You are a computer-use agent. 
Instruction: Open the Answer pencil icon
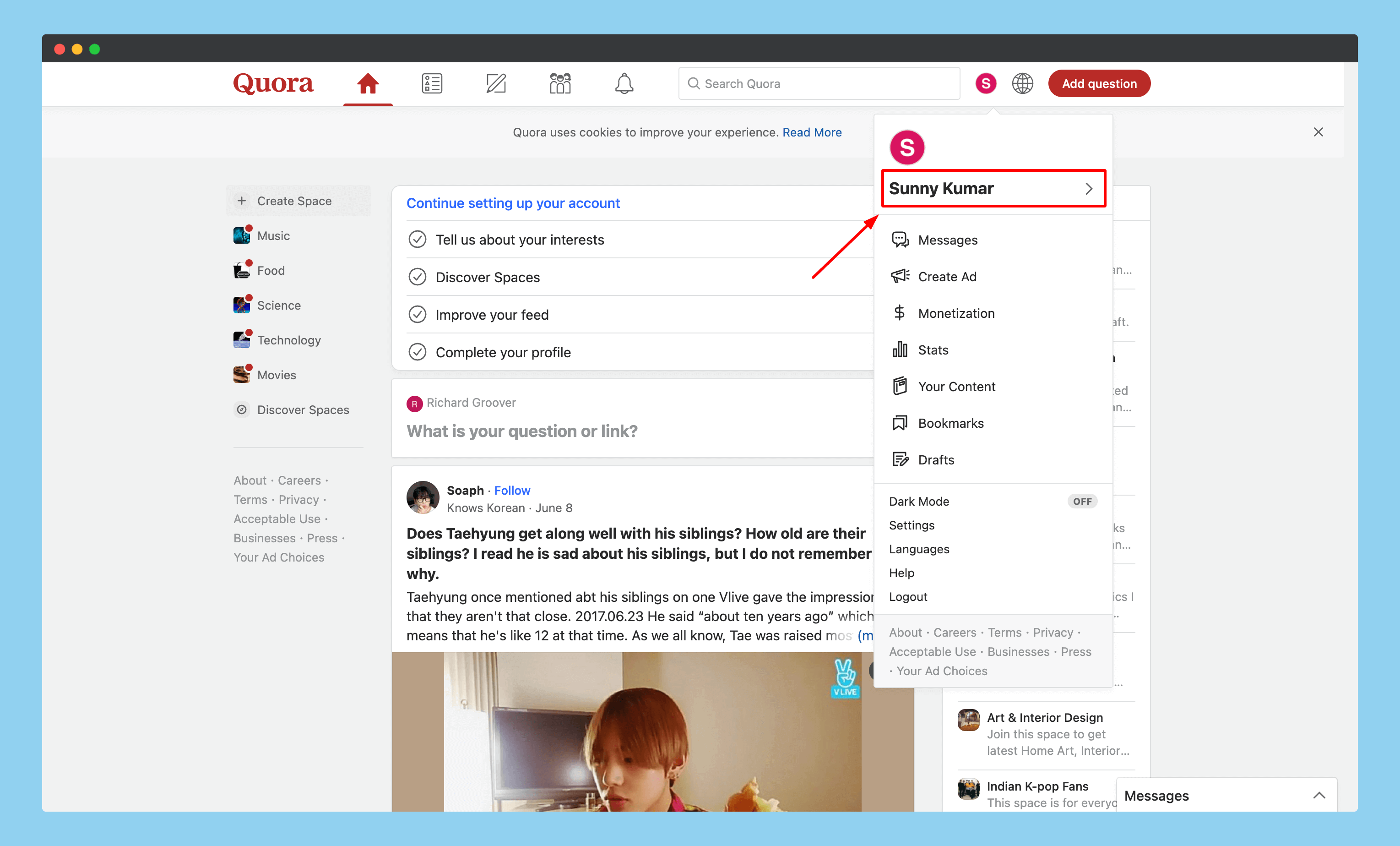click(496, 83)
